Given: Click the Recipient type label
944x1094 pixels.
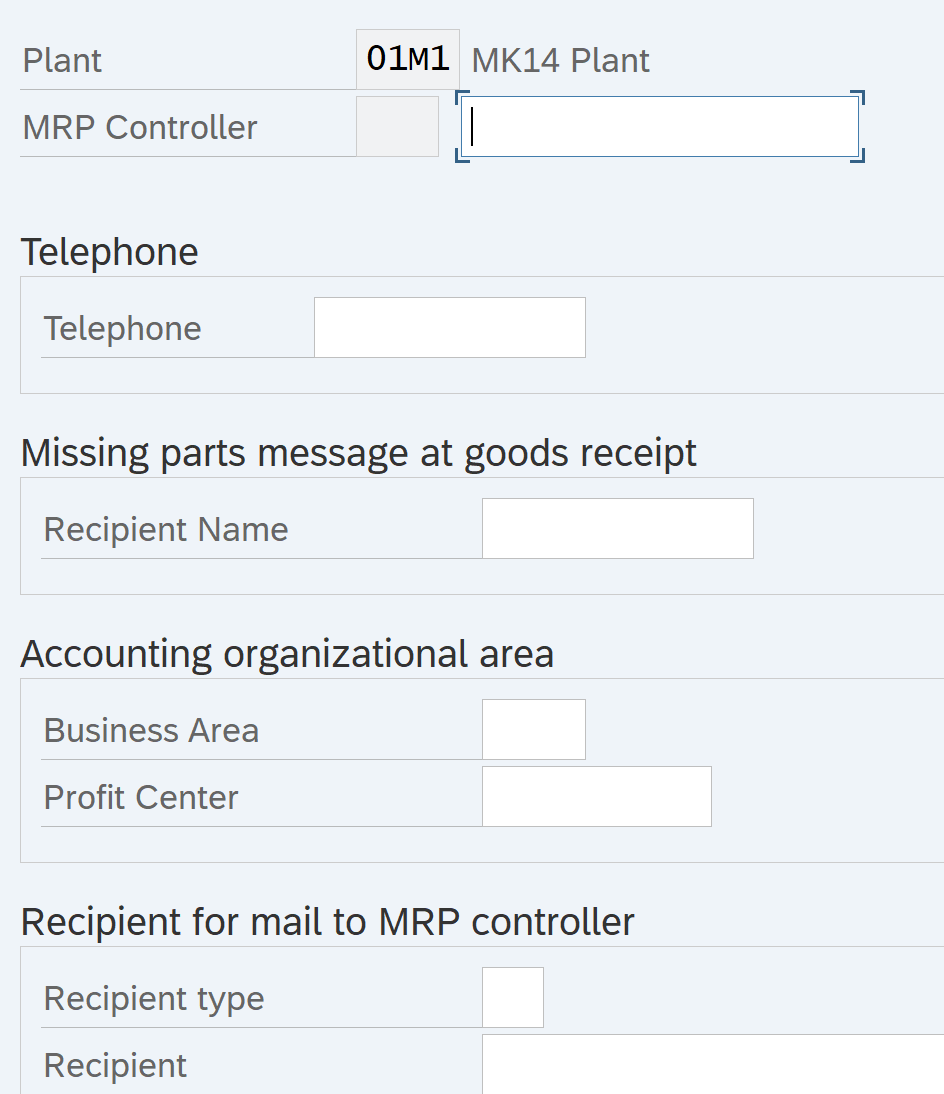Looking at the screenshot, I should pos(154,999).
